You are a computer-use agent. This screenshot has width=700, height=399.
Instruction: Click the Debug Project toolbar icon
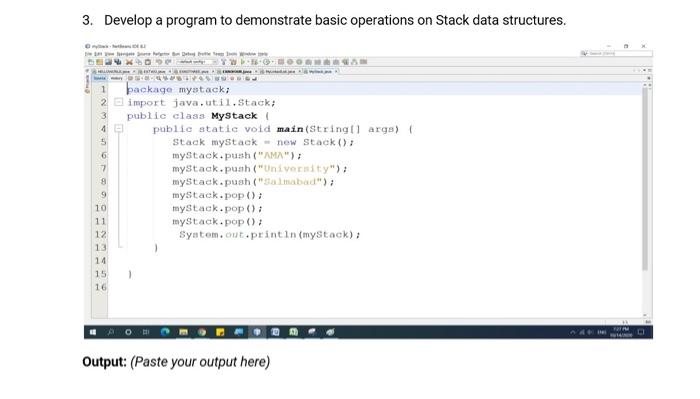[254, 62]
